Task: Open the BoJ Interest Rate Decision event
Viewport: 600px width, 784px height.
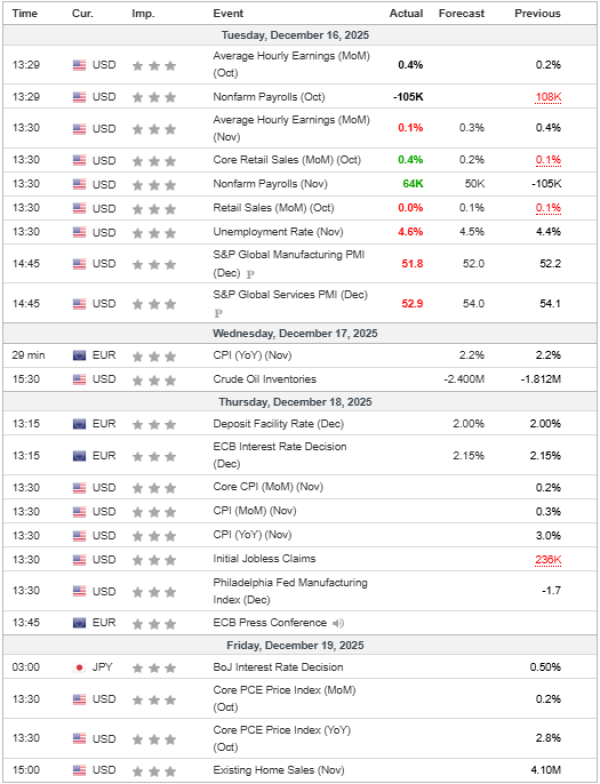Action: [x=278, y=667]
